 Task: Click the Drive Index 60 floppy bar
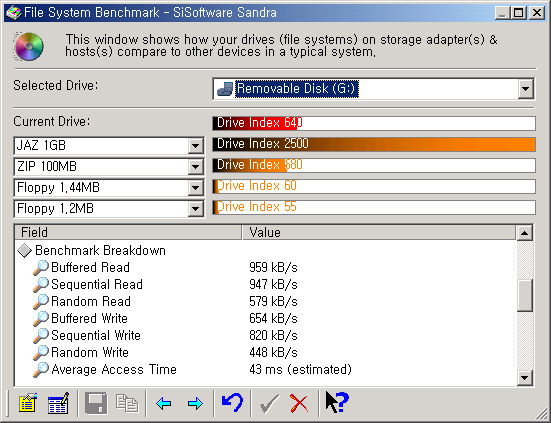(374, 186)
